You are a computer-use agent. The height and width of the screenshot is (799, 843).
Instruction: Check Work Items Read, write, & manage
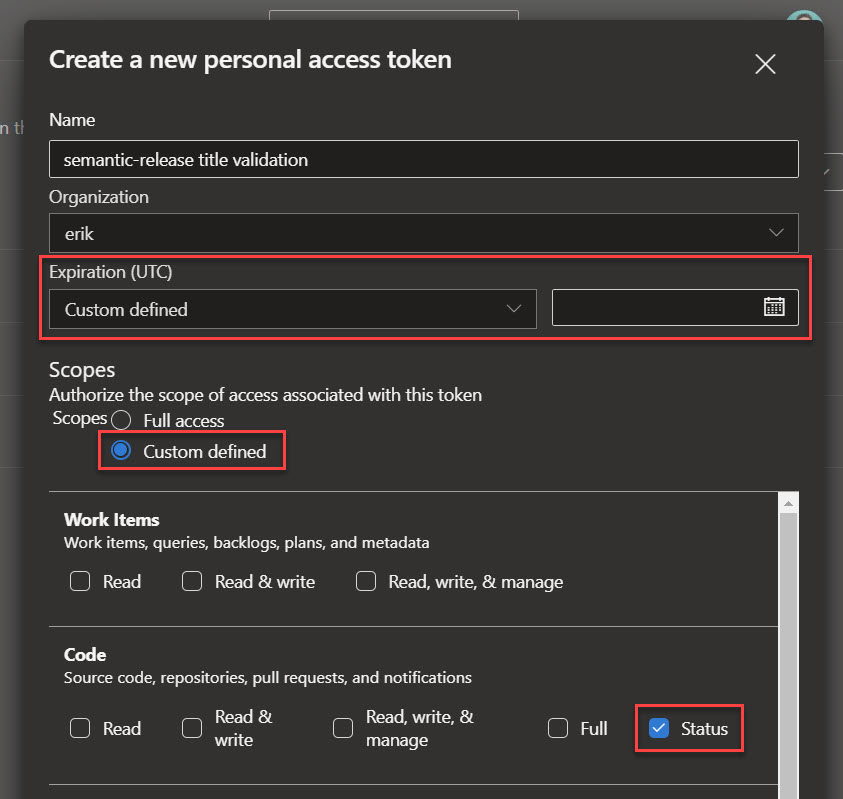[366, 581]
